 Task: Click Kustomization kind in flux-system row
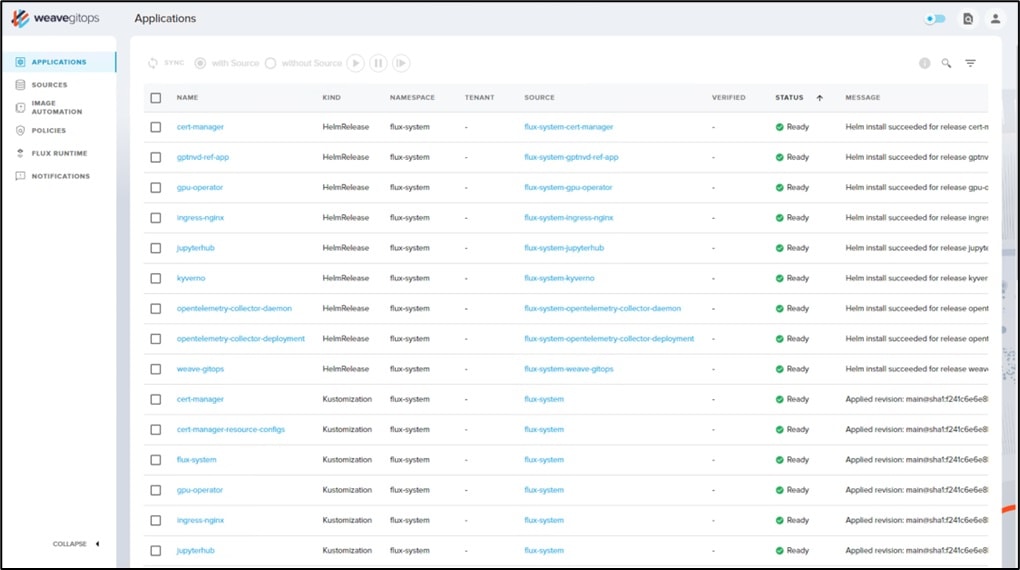[347, 459]
